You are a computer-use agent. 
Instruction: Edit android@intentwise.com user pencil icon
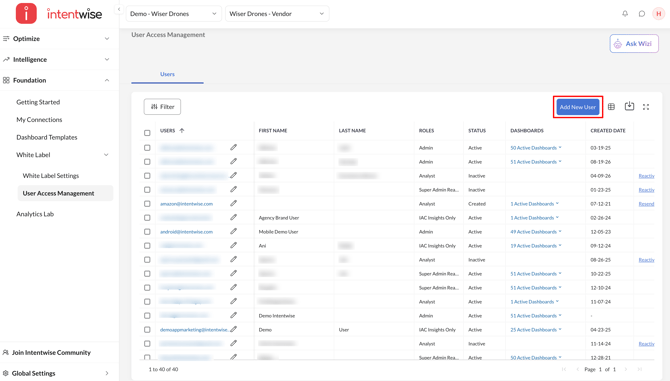pyautogui.click(x=233, y=232)
